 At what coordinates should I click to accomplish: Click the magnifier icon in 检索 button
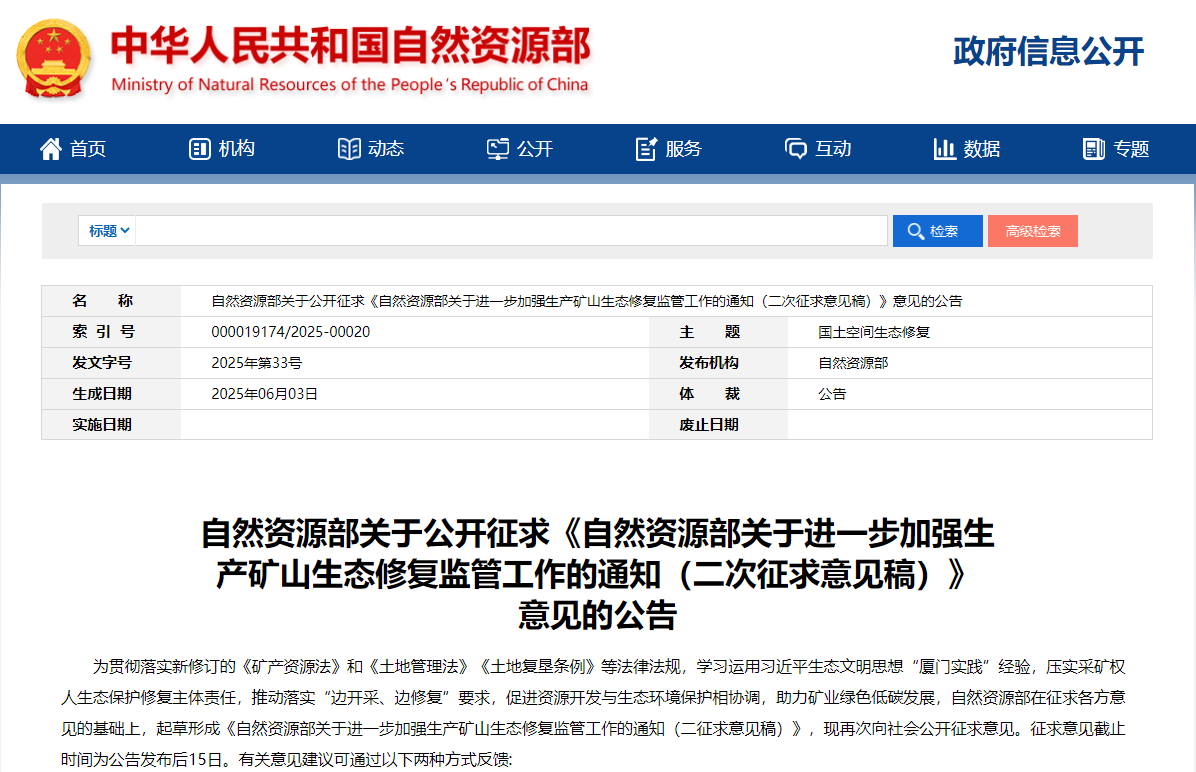[x=915, y=231]
